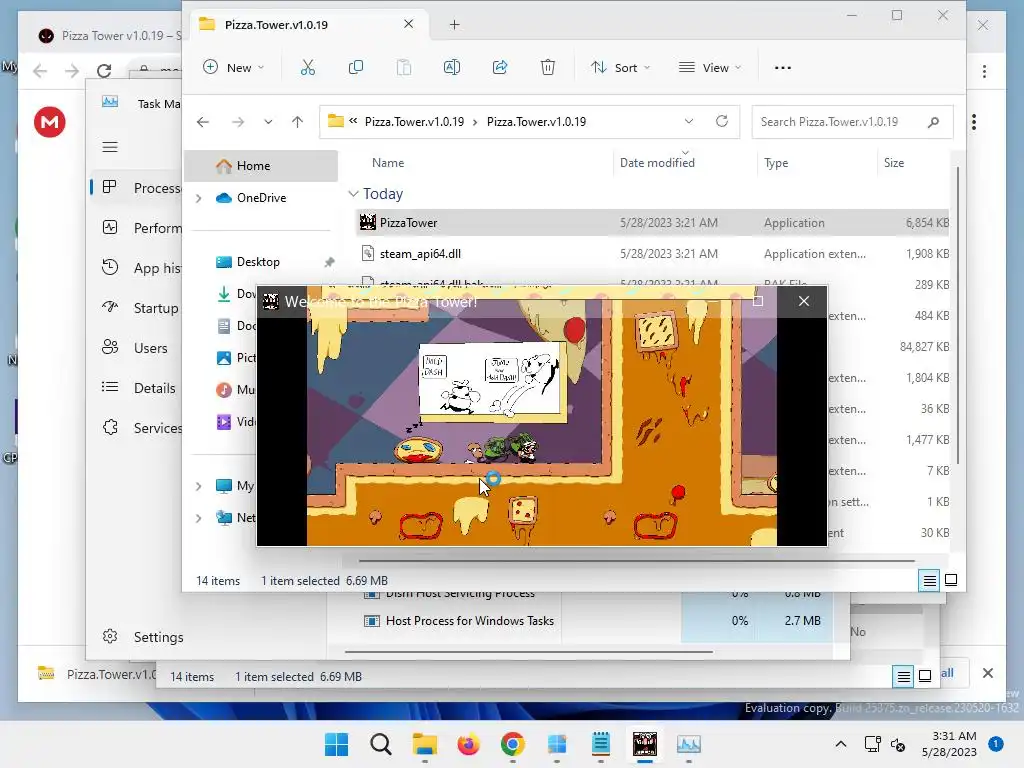Open Task Manager hamburger navigation menu

click(x=110, y=147)
